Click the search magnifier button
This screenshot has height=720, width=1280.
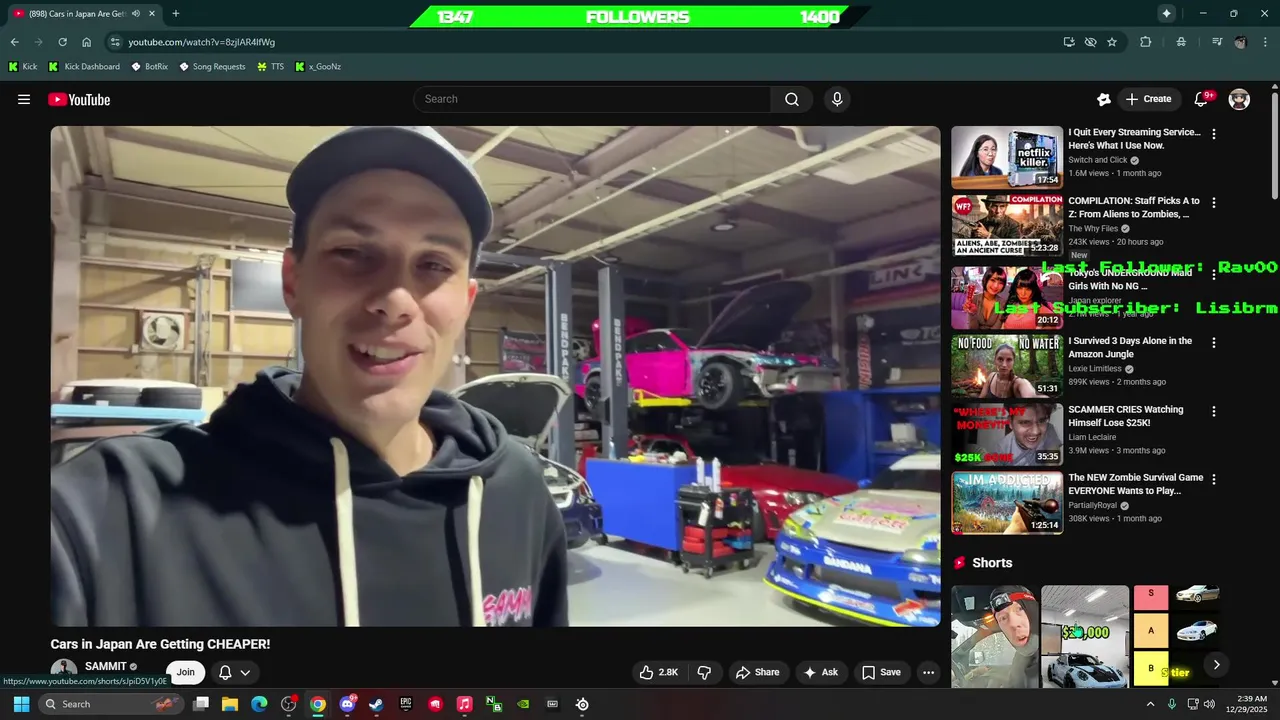792,99
